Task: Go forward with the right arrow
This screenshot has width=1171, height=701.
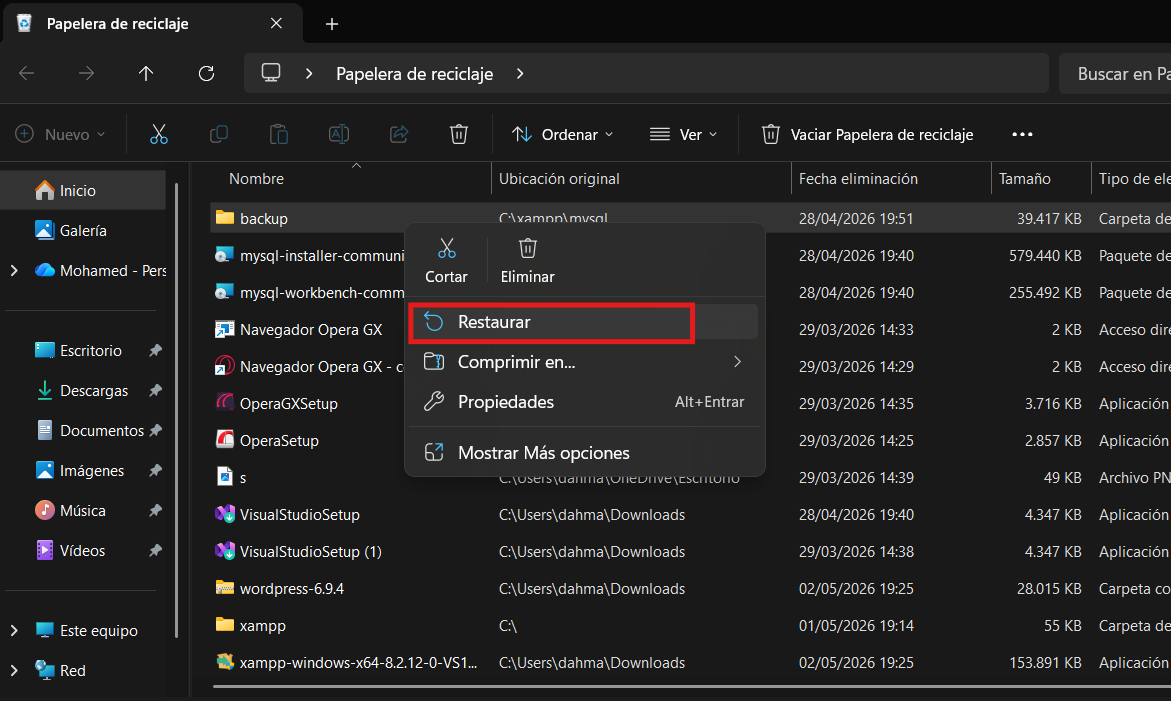Action: 87,73
